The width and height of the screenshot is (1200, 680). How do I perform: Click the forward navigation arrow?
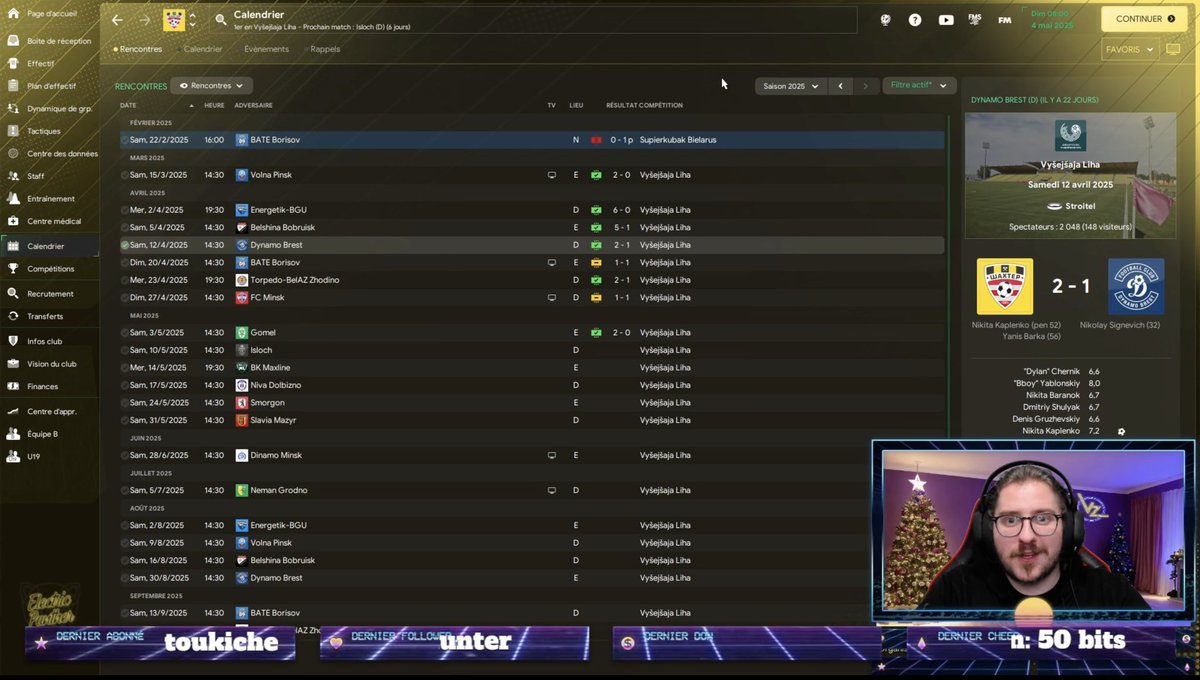(x=145, y=20)
